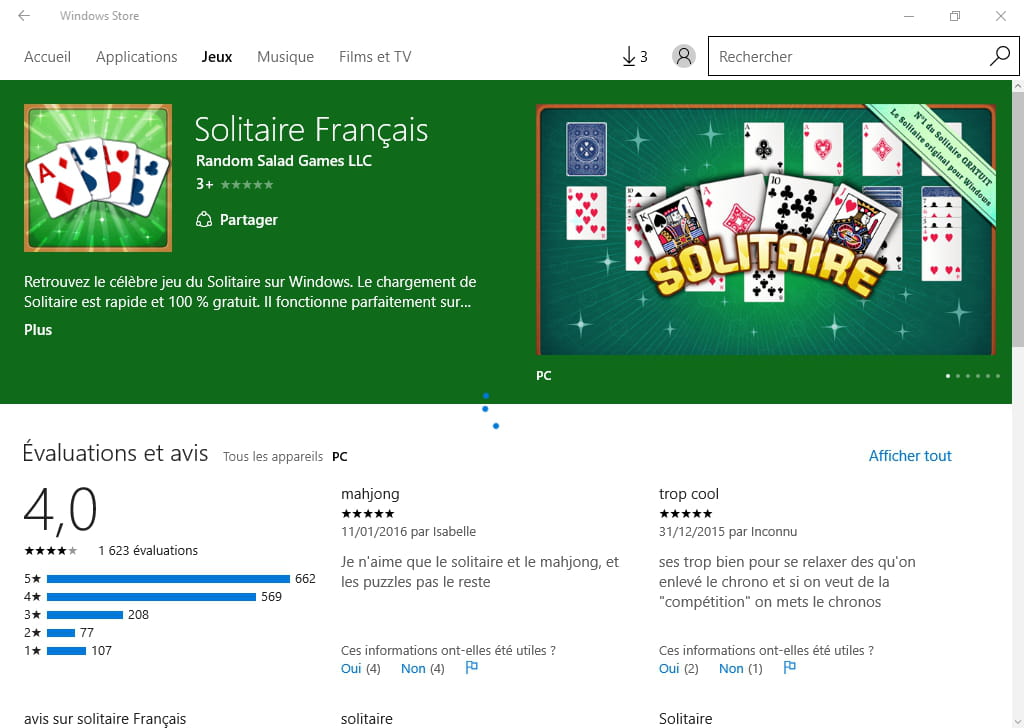Restore down the Windows Store window
Viewport: 1024px width, 728px height.
(955, 16)
